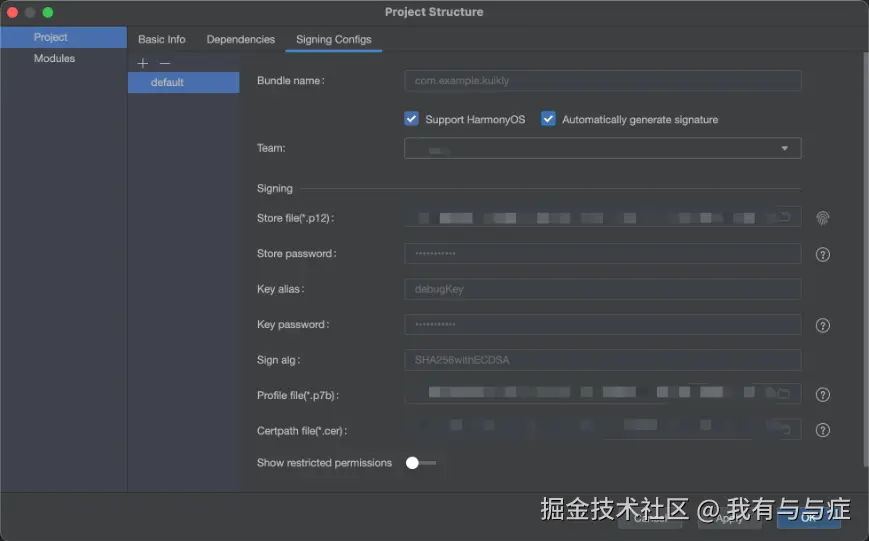Click the Certpath file path field

pos(602,429)
